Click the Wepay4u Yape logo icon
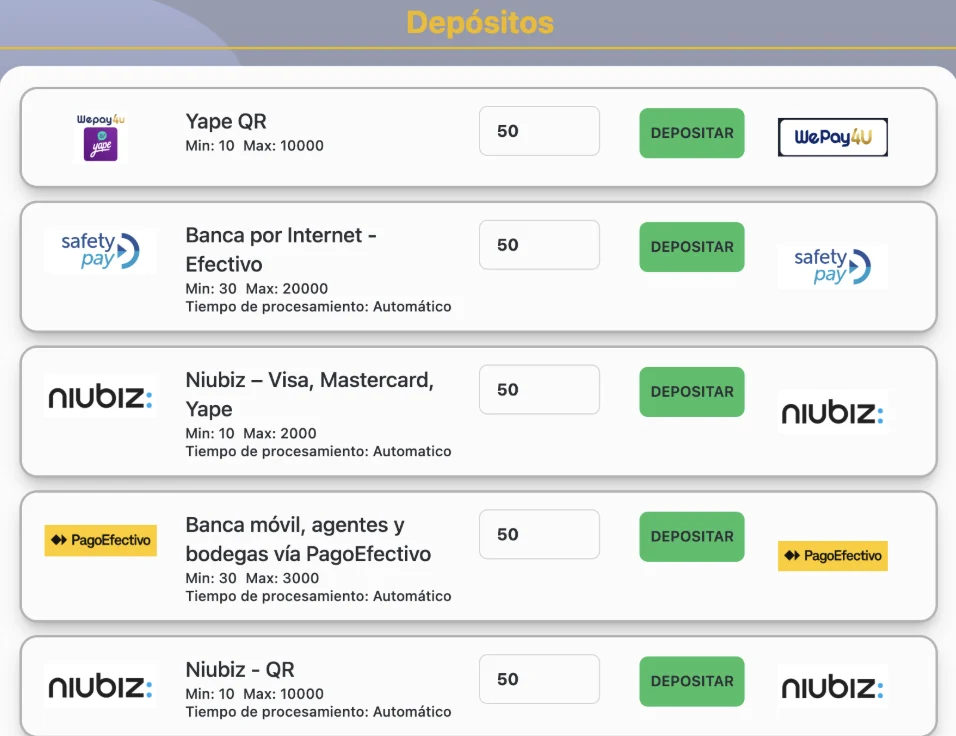 pyautogui.click(x=101, y=137)
